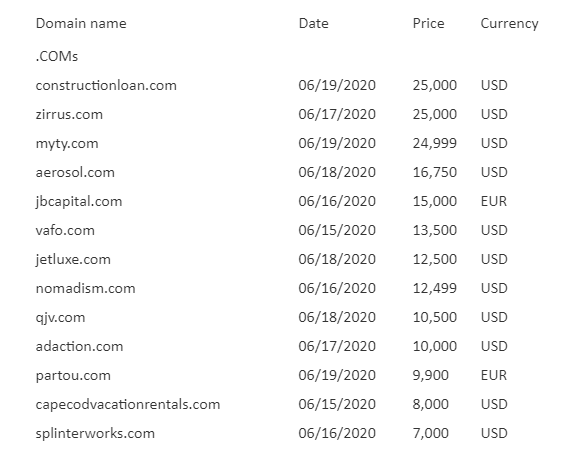The height and width of the screenshot is (449, 570).
Task: Click the Price column header
Action: (x=428, y=24)
